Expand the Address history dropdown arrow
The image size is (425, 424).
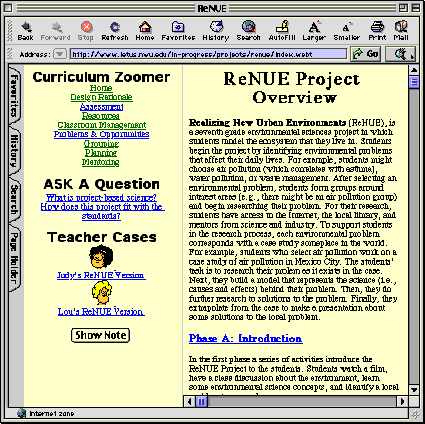click(x=60, y=54)
